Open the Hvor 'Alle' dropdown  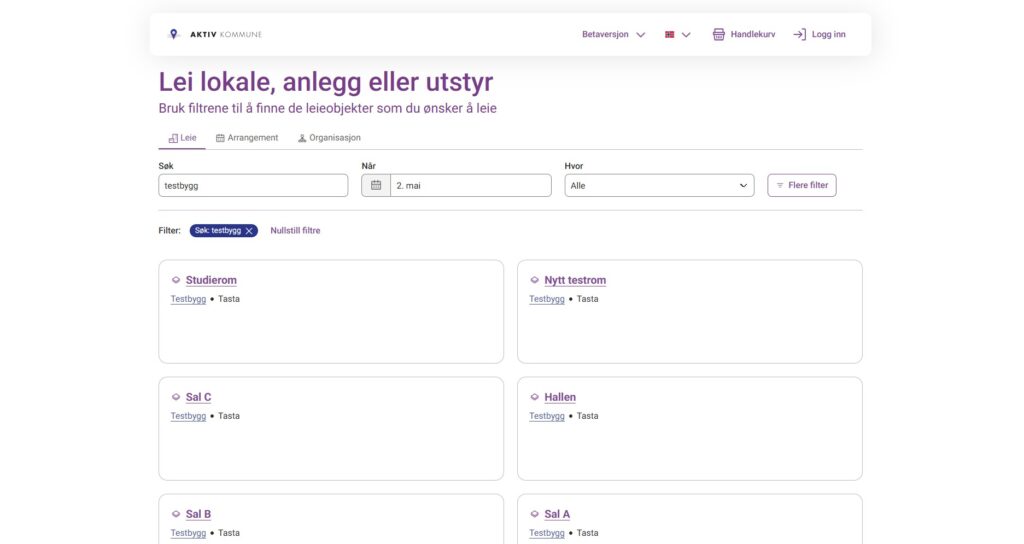point(659,185)
